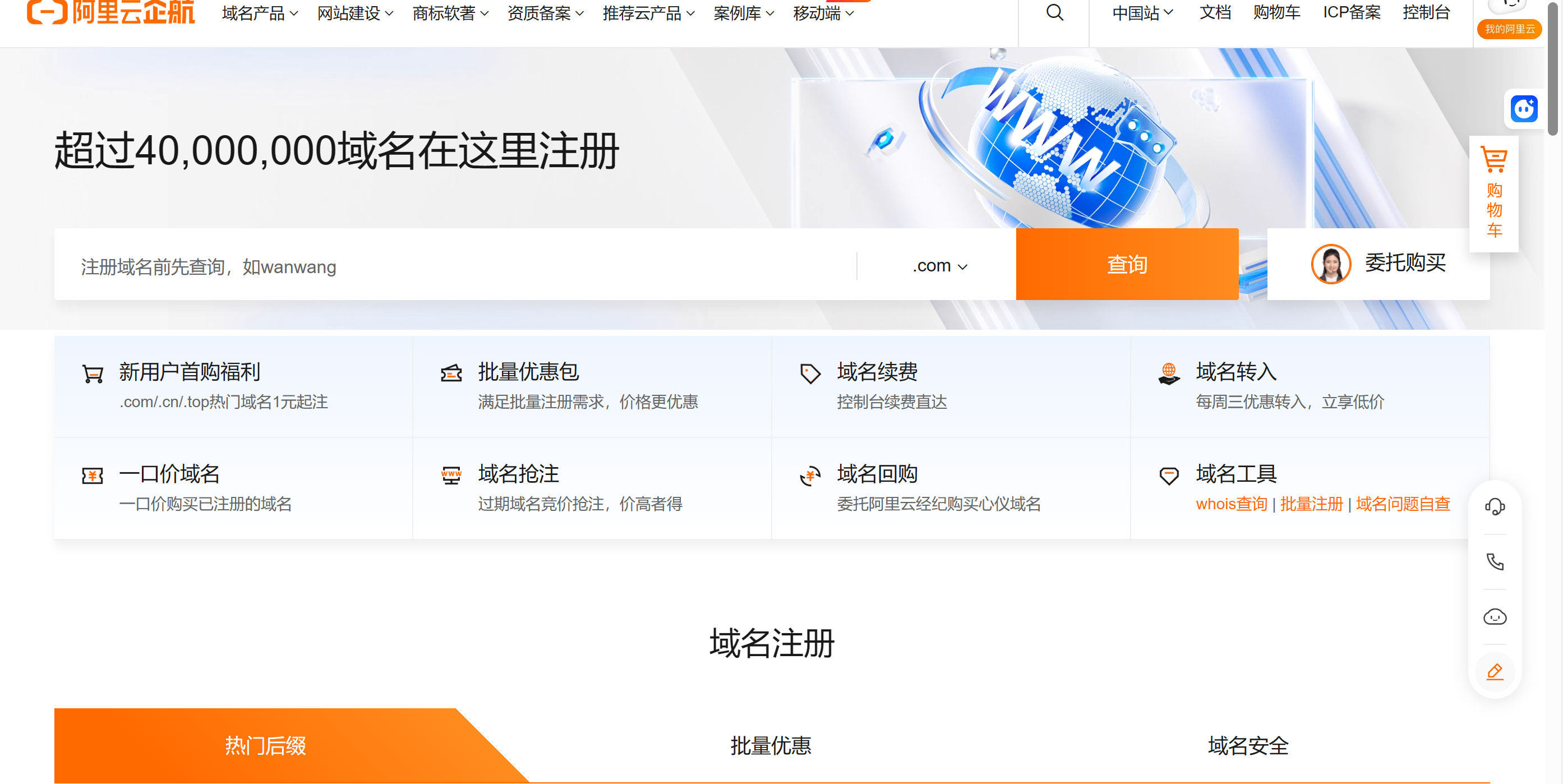
Task: Expand the 中国站 site selector dropdown
Action: tap(1141, 13)
